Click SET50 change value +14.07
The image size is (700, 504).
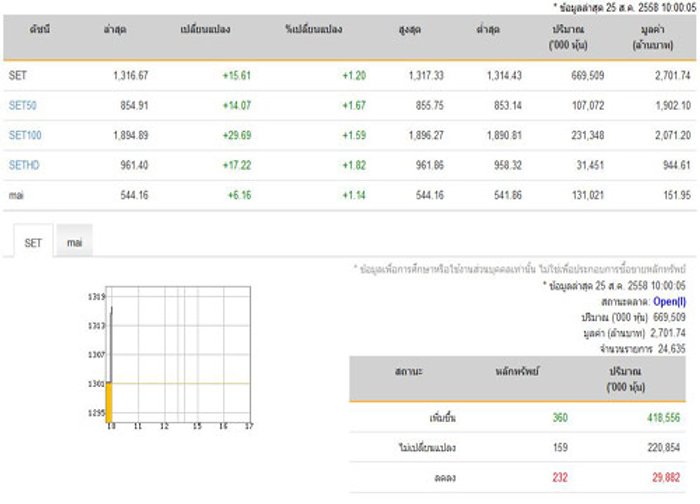[237, 105]
